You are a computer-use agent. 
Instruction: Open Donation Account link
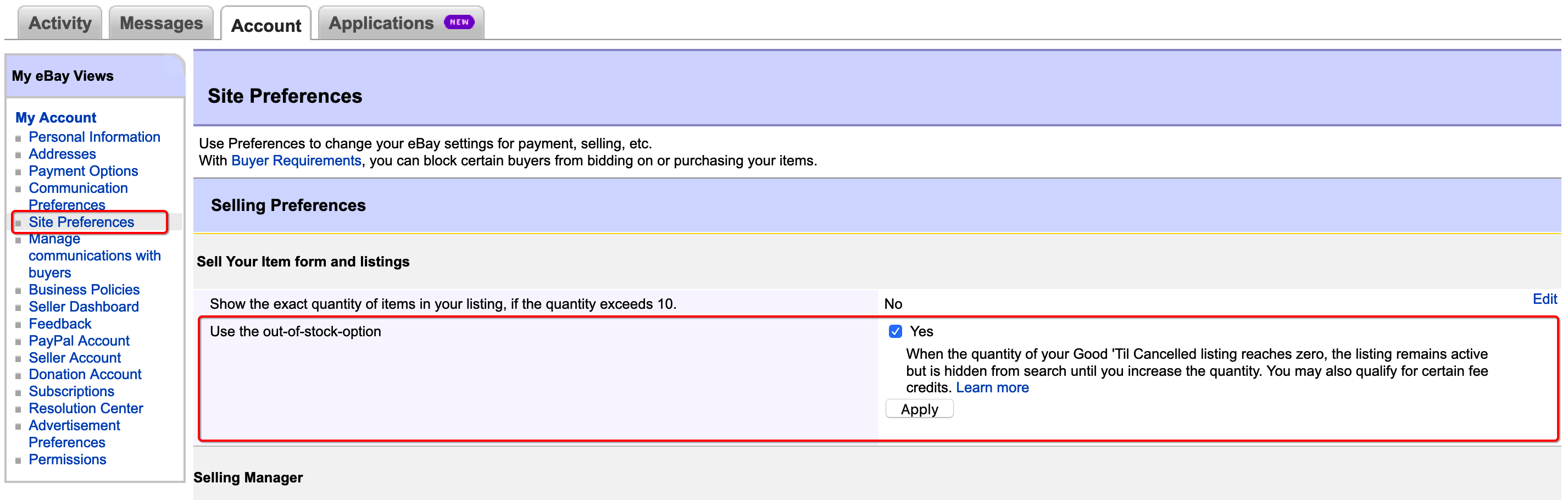(85, 375)
